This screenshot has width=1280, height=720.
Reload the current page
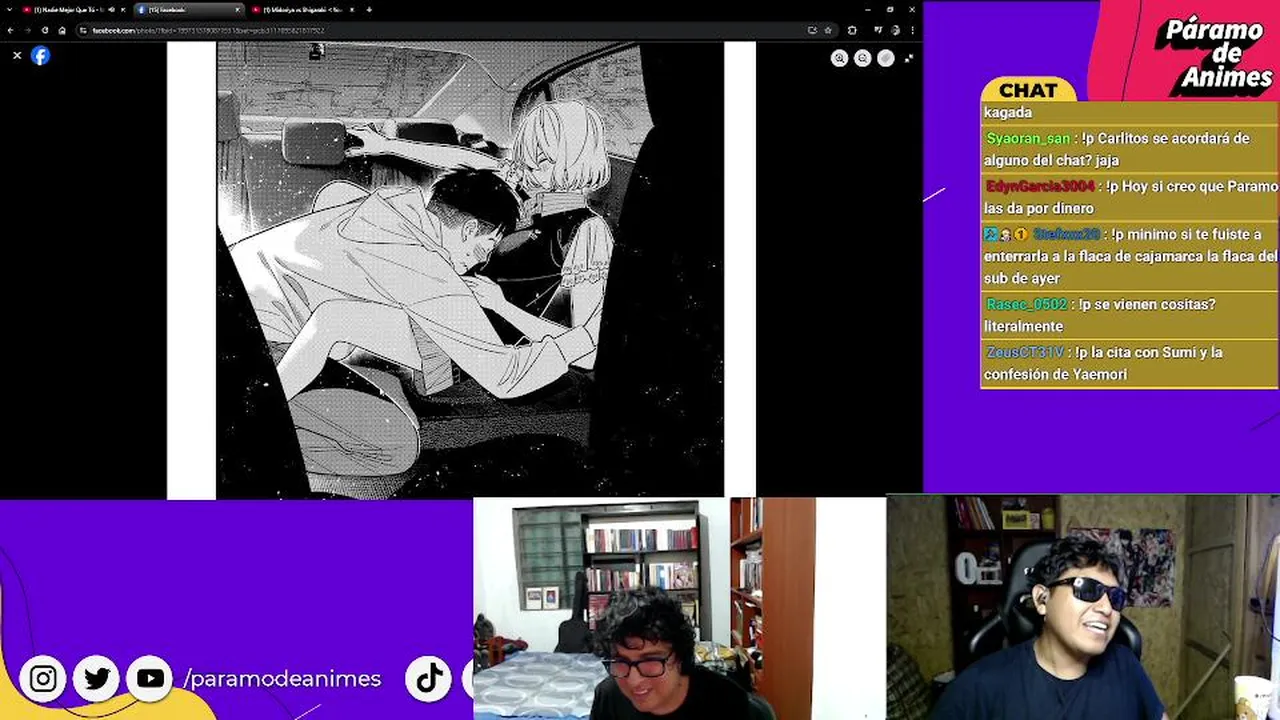(45, 30)
